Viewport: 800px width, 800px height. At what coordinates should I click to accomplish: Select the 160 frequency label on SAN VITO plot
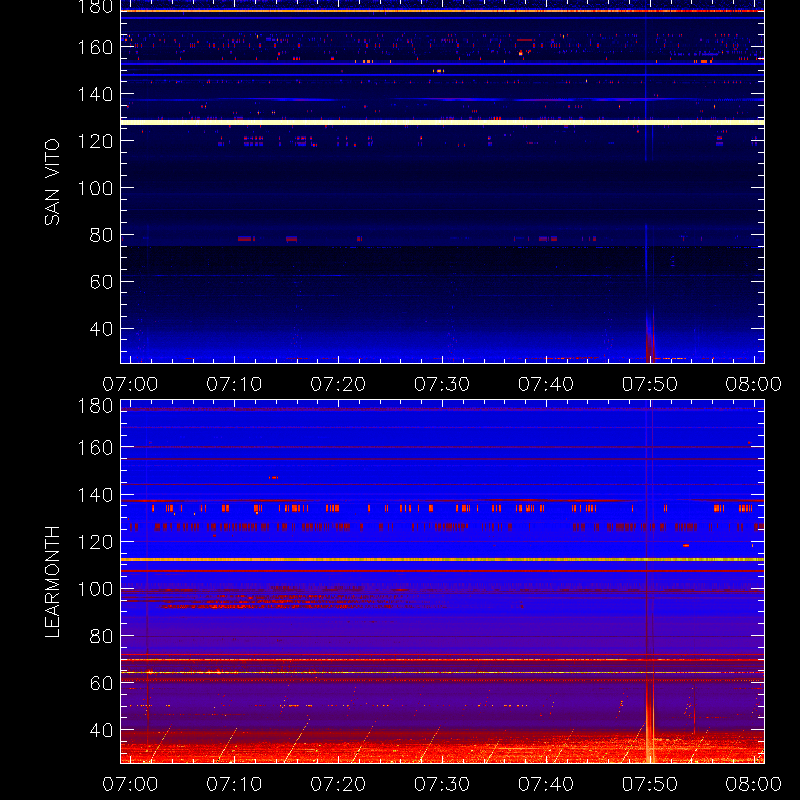tap(95, 47)
